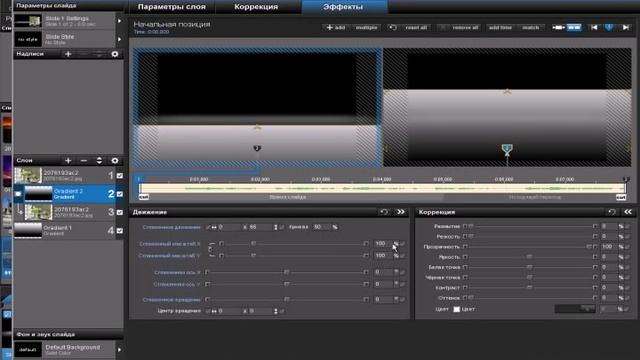
Task: Add a new layer with Слои plus
Action: 68,160
